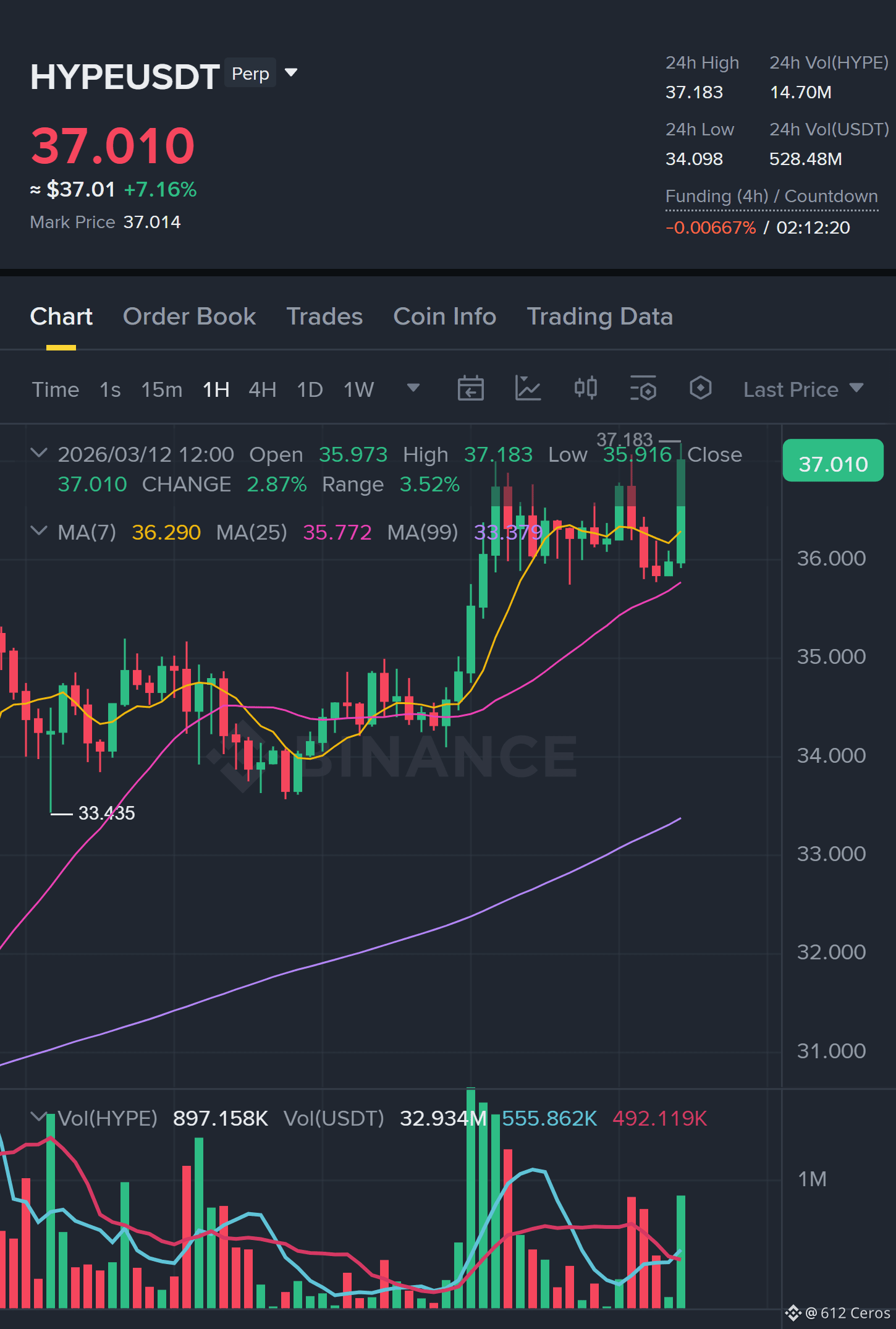Image resolution: width=896 pixels, height=1329 pixels.
Task: Switch to the Order Book tab
Action: coord(189,316)
